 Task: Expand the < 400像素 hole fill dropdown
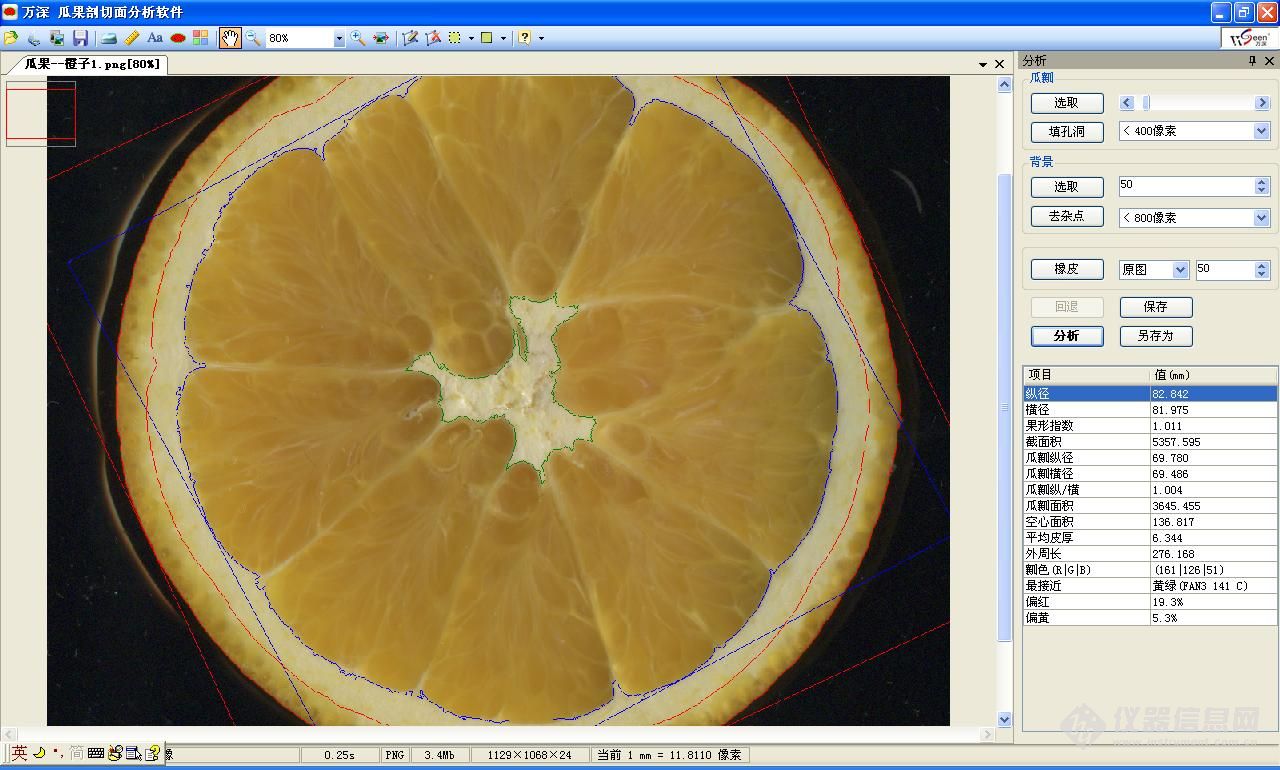(1261, 131)
